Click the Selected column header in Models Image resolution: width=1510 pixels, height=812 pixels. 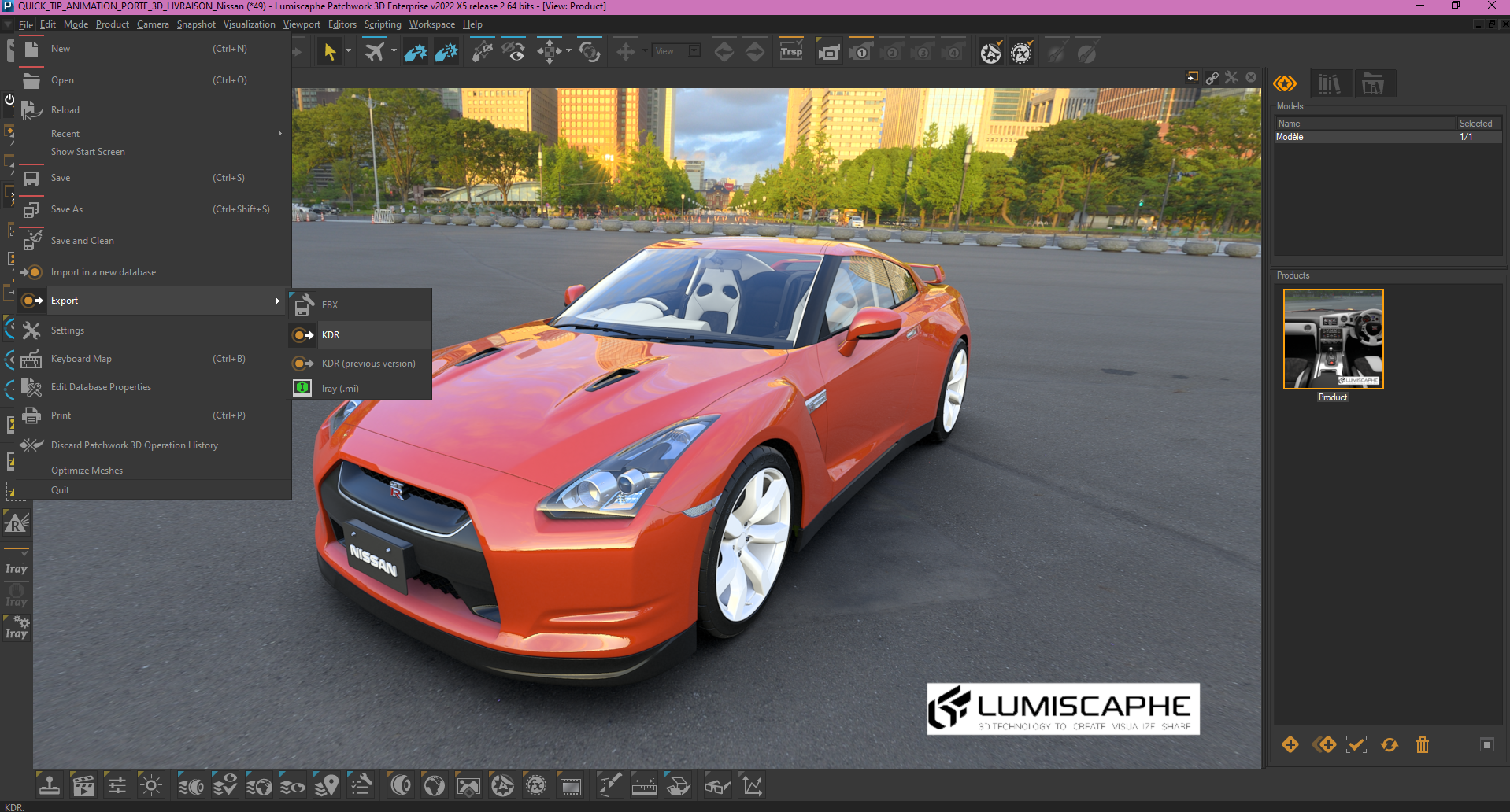(1479, 124)
